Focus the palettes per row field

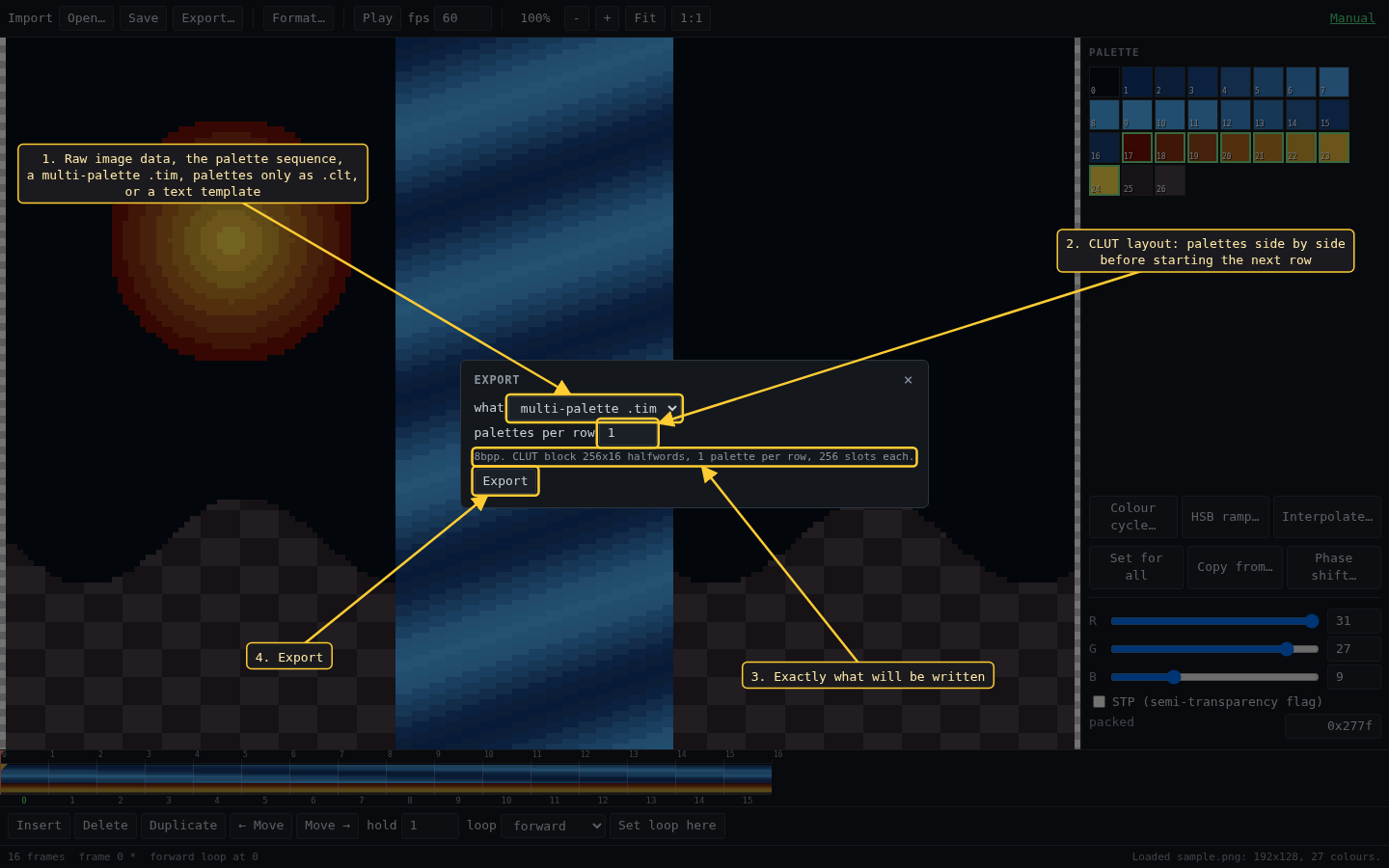pos(628,433)
